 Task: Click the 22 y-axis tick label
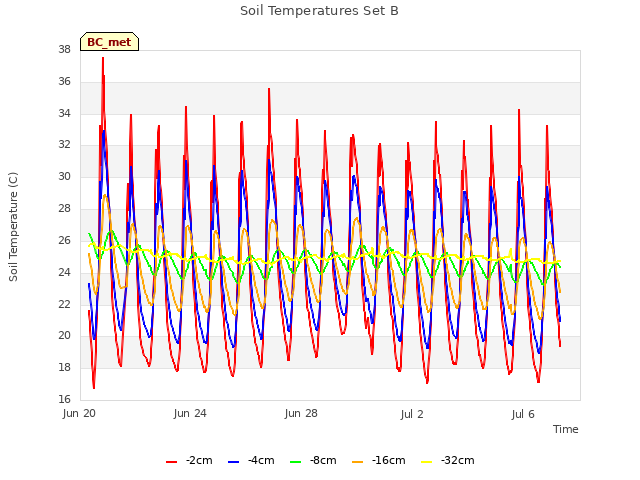click(x=64, y=304)
